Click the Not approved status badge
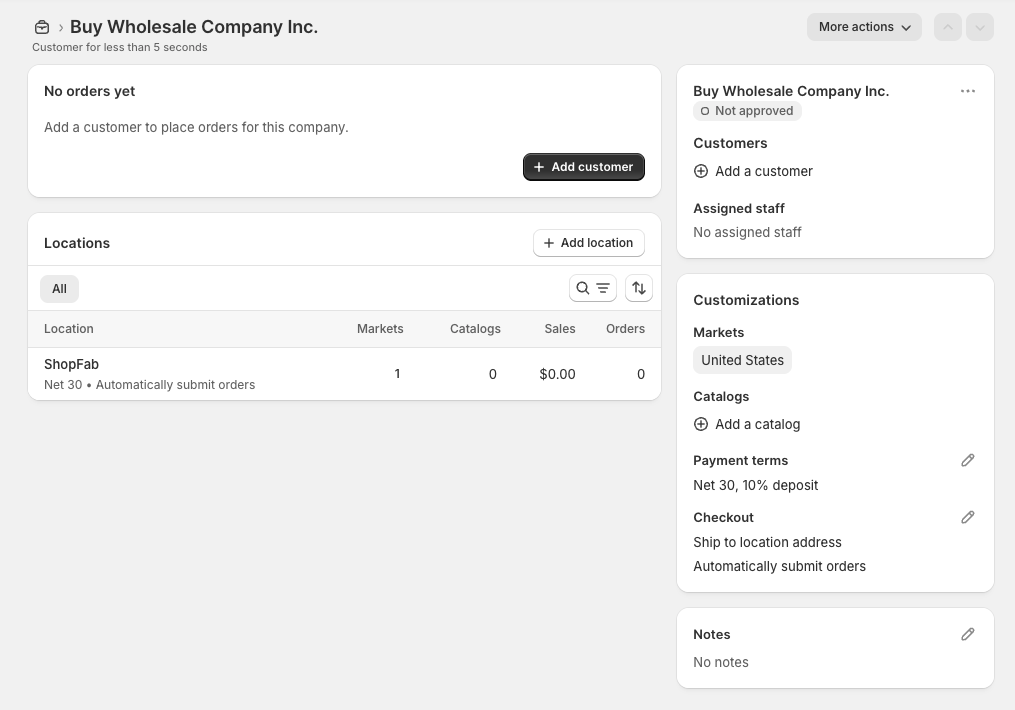1015x710 pixels. (747, 111)
